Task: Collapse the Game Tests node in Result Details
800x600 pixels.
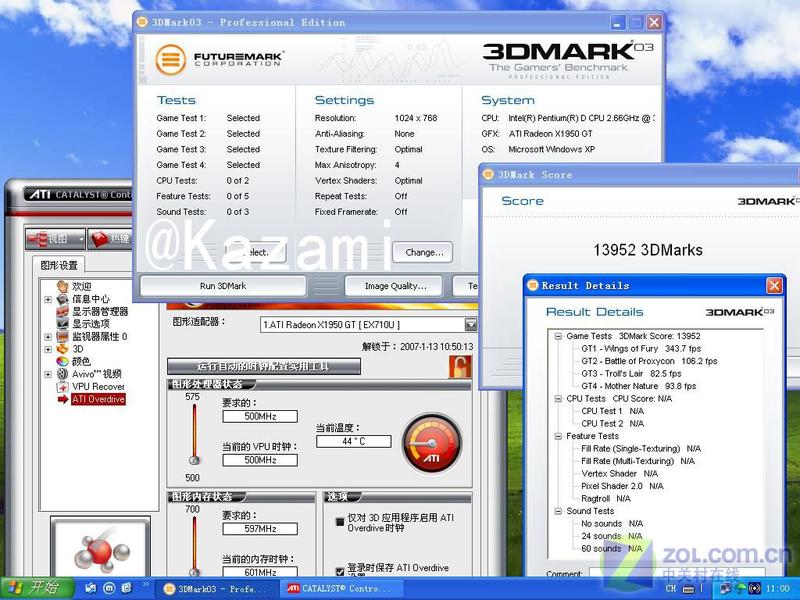Action: click(558, 336)
